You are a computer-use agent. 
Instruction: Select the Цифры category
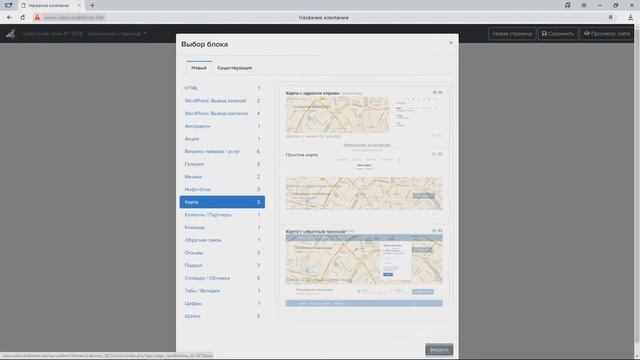point(222,303)
